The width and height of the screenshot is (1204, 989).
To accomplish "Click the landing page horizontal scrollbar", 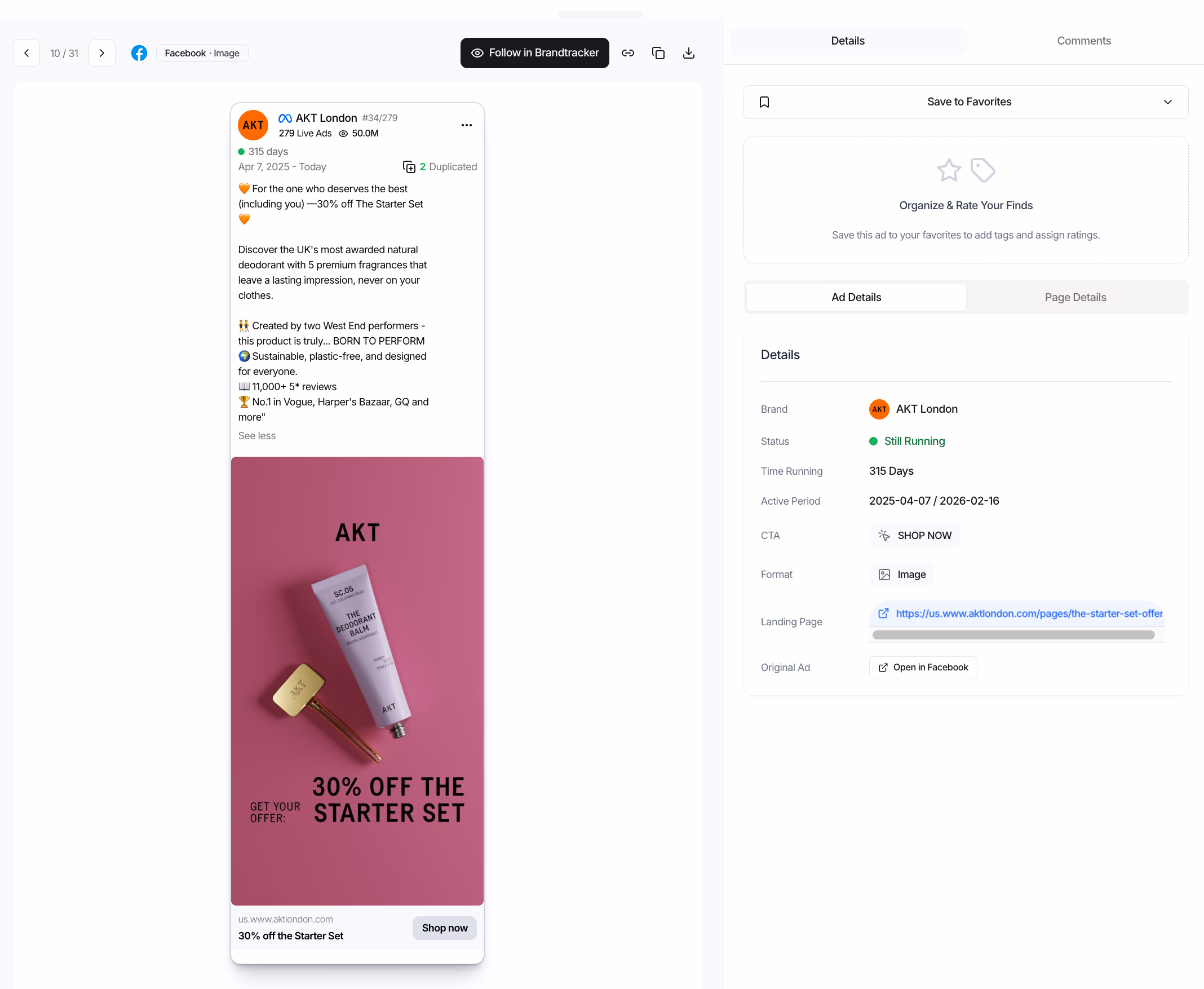I will coord(1013,635).
